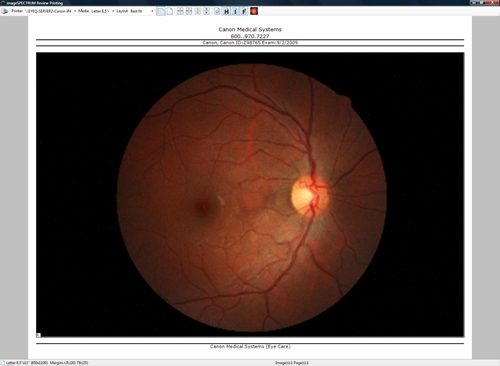Toggle the footer F button
Image resolution: width=500 pixels, height=366 pixels.
[244, 11]
